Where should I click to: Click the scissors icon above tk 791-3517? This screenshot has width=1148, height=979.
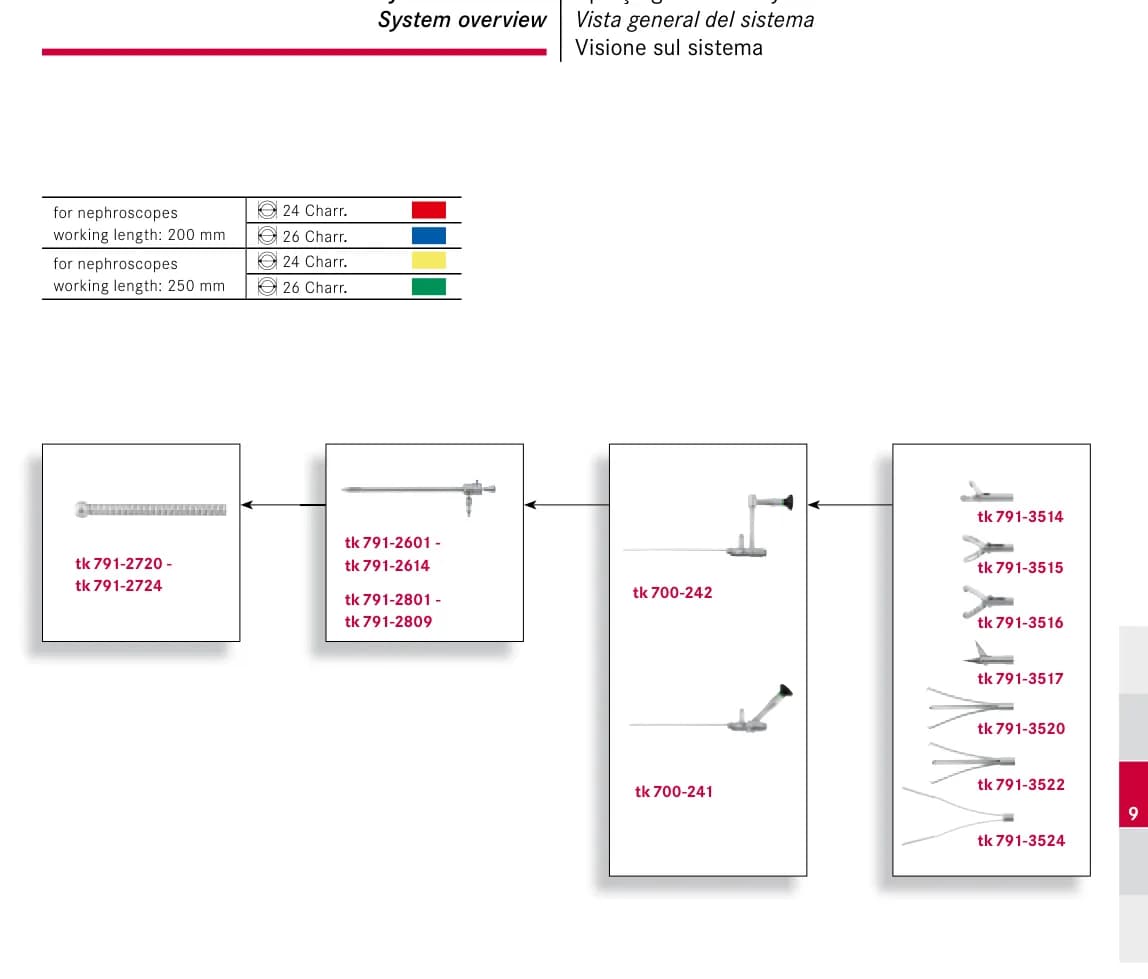988,654
